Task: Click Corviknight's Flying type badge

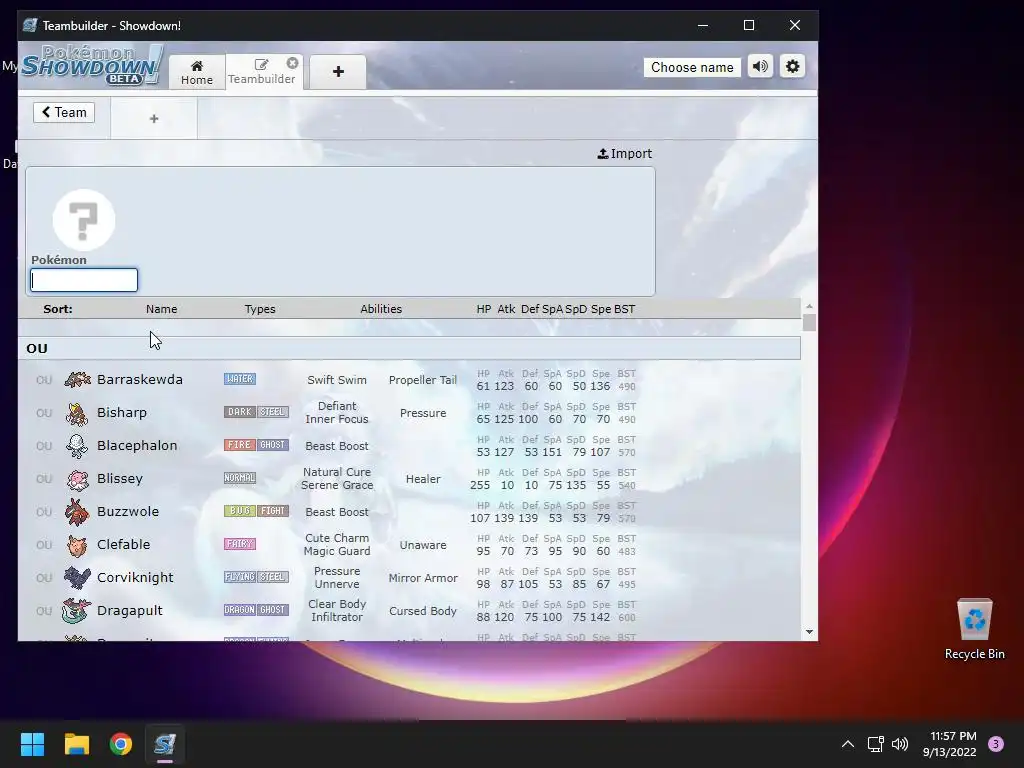Action: pyautogui.click(x=240, y=577)
